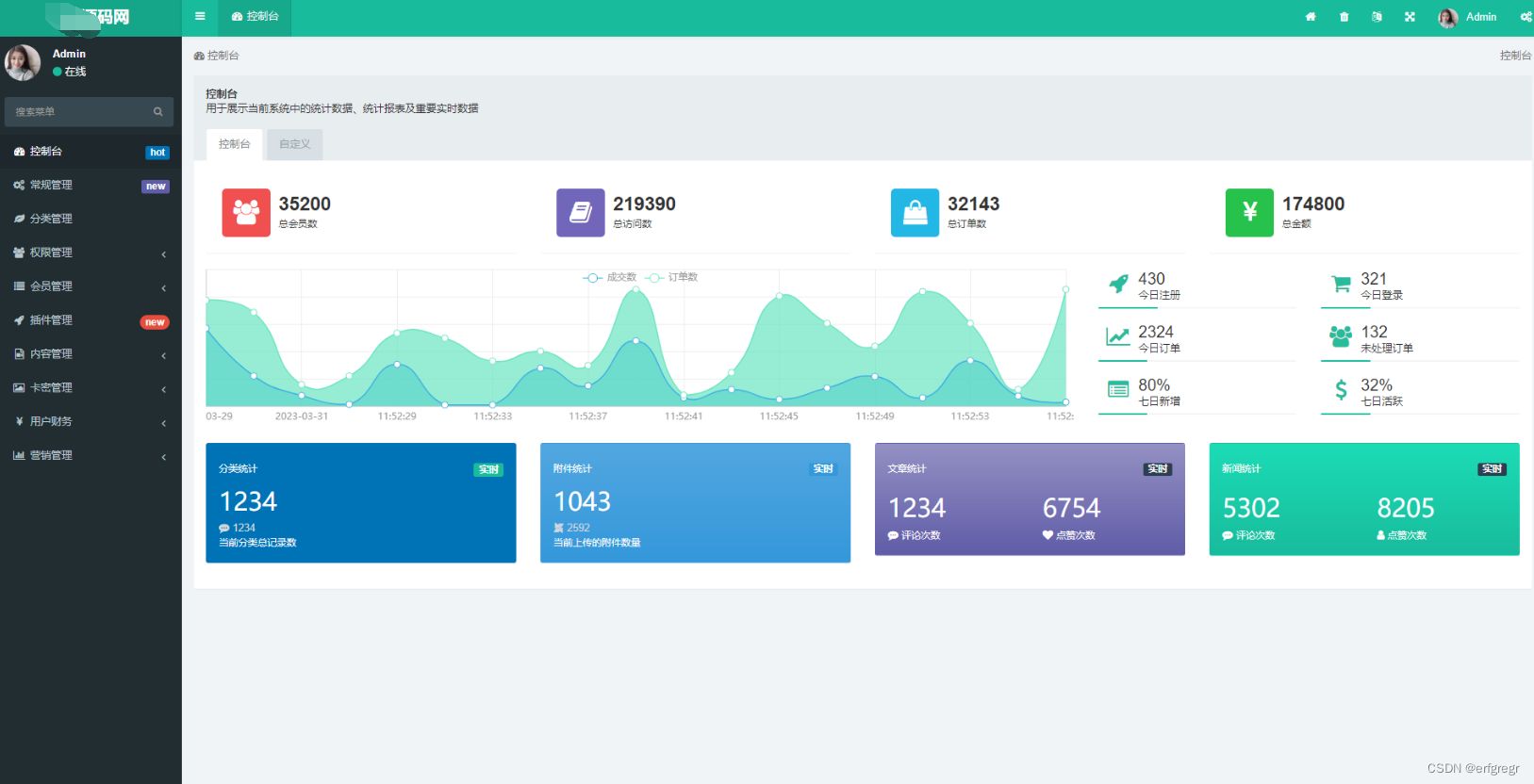Open the language switch icon
This screenshot has width=1534, height=784.
(x=1377, y=17)
